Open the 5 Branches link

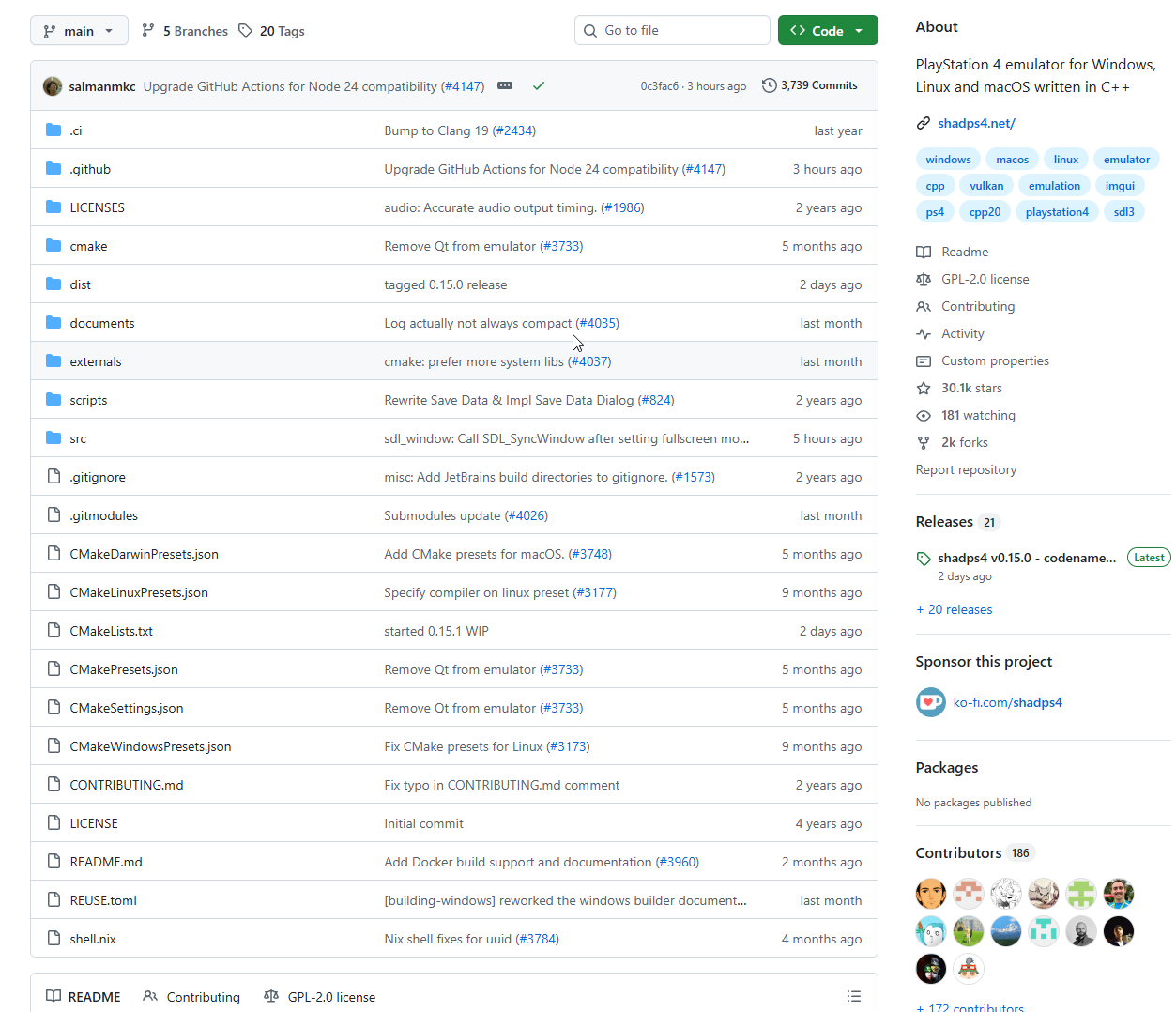click(185, 31)
